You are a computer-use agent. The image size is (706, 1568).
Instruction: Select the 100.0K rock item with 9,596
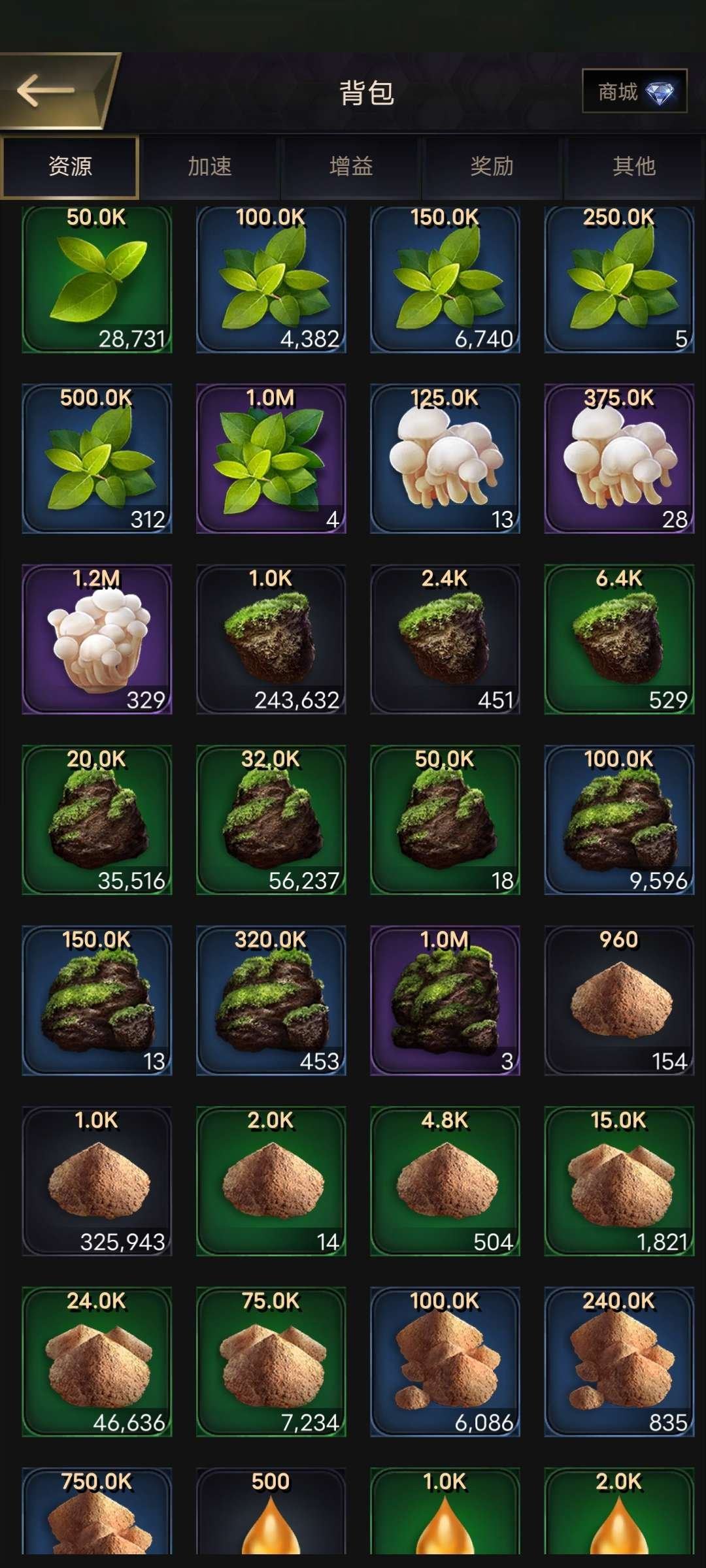(619, 820)
